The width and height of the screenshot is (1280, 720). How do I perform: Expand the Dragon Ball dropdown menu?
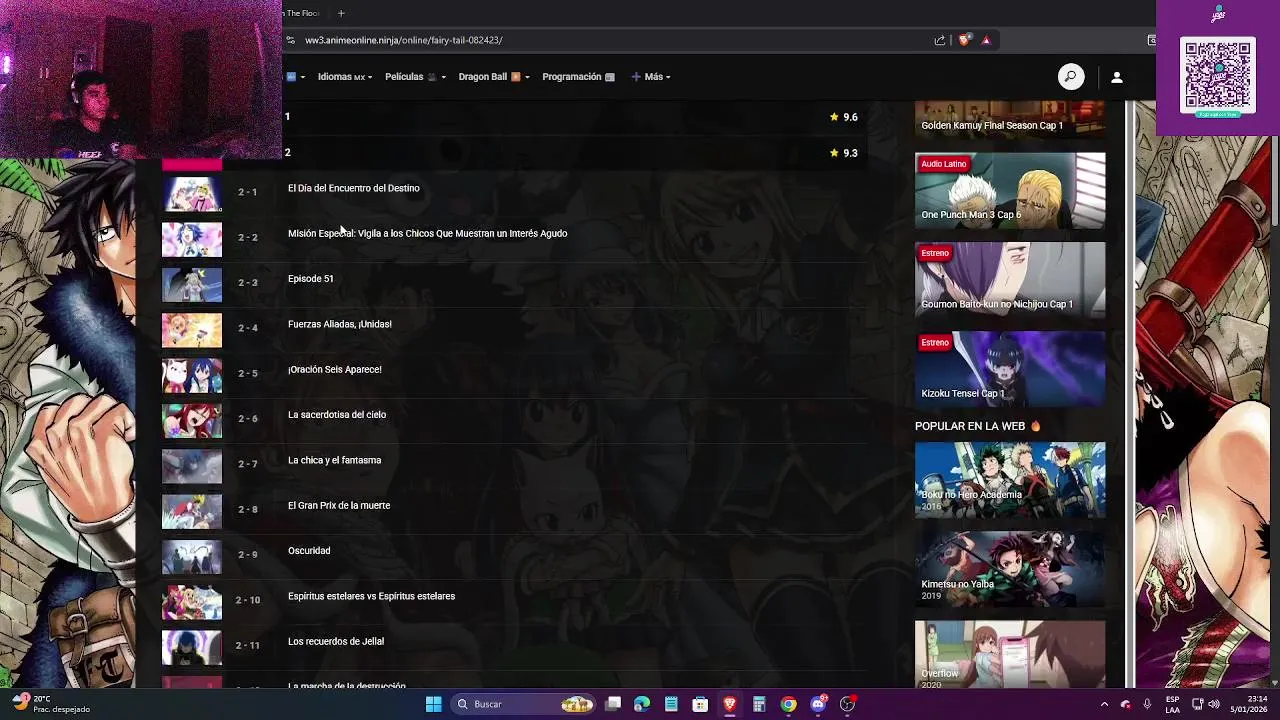click(494, 77)
